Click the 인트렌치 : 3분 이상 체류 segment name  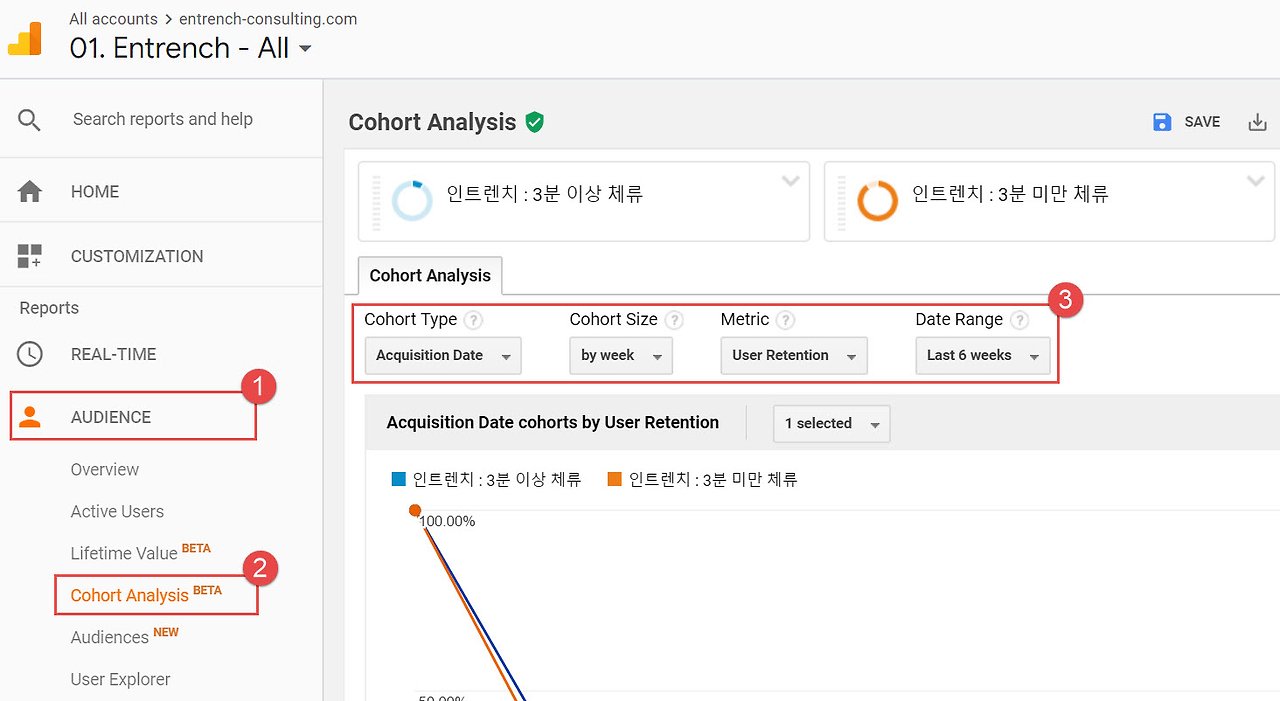pyautogui.click(x=545, y=194)
